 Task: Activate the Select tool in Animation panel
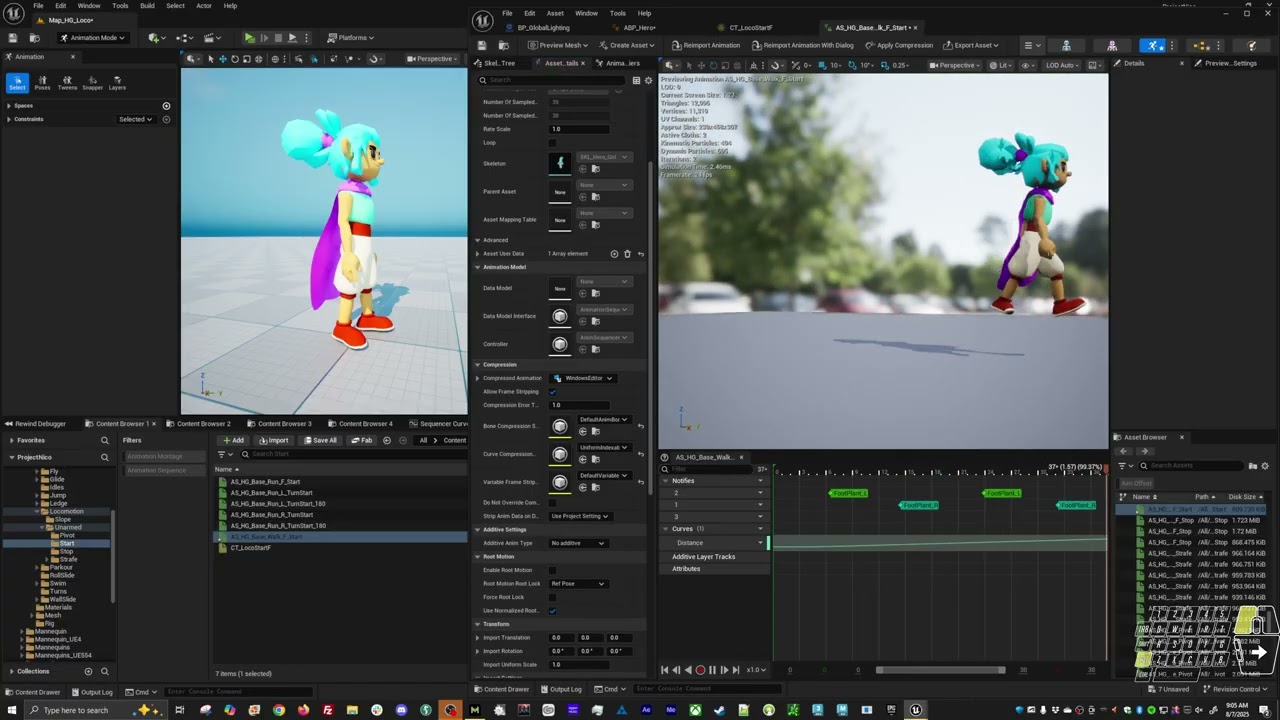[x=17, y=82]
